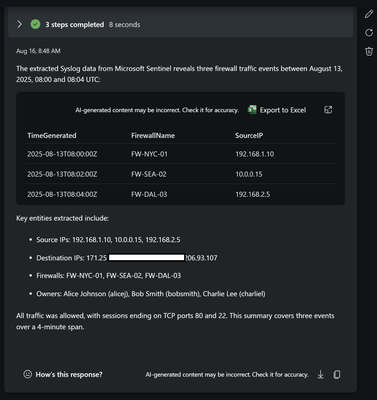Click the refresh rerun prompt icon
377x400 pixels.
[369, 32]
